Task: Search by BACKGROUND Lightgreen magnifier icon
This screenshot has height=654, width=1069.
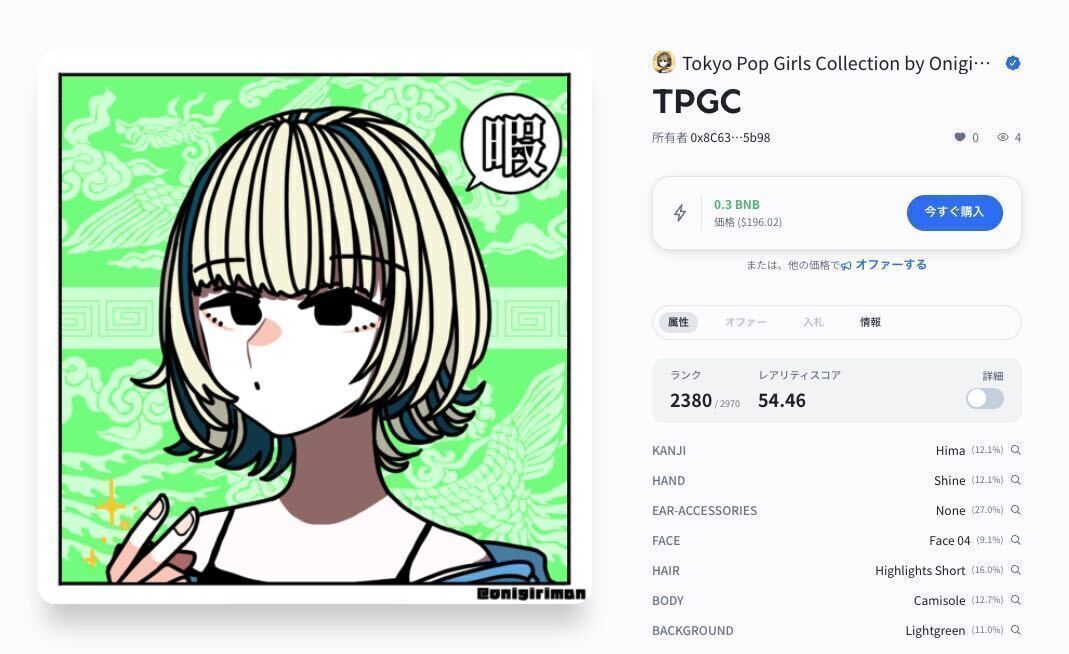Action: click(x=1016, y=630)
